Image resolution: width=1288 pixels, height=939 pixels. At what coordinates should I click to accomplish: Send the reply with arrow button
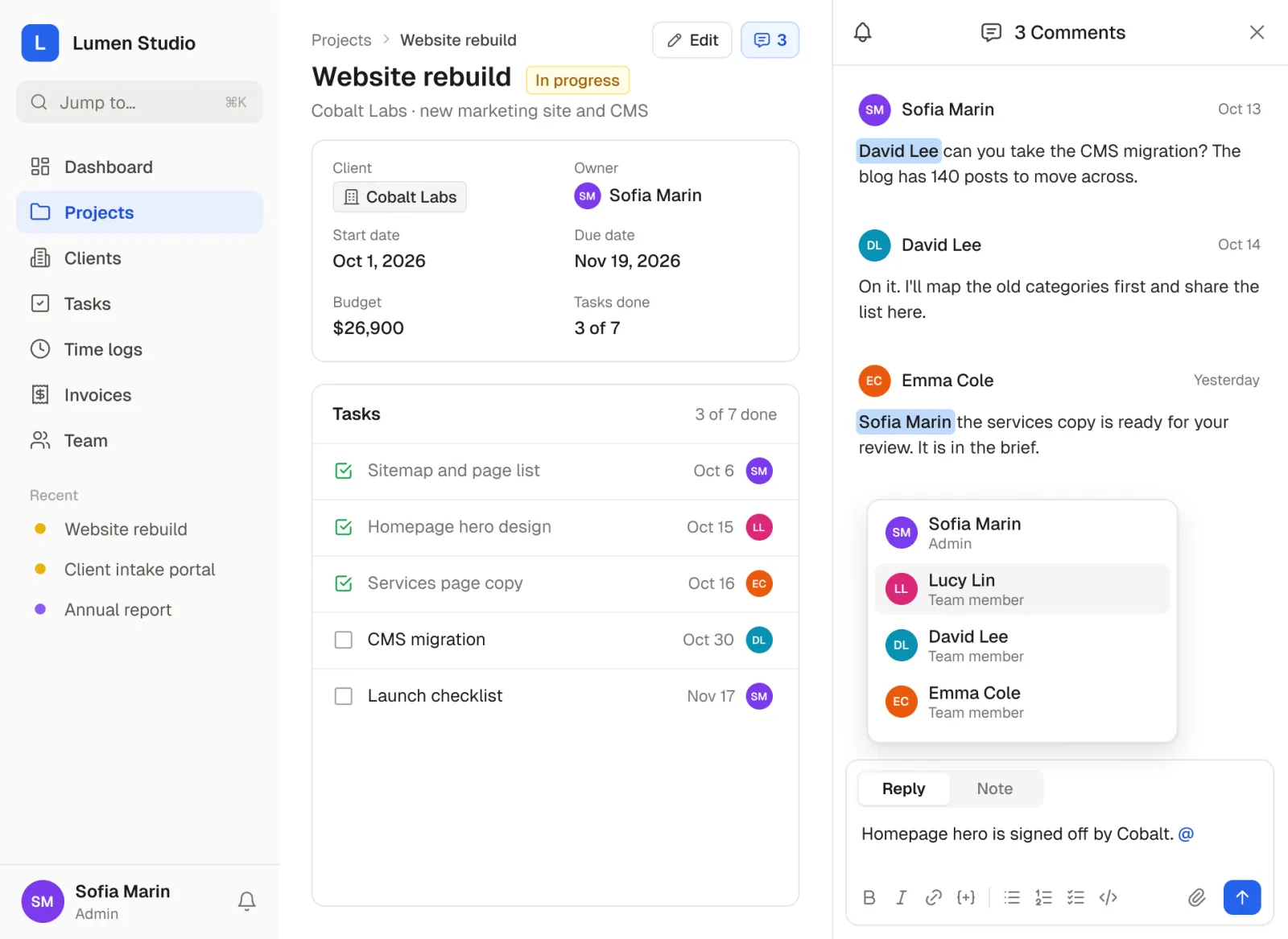click(1242, 897)
